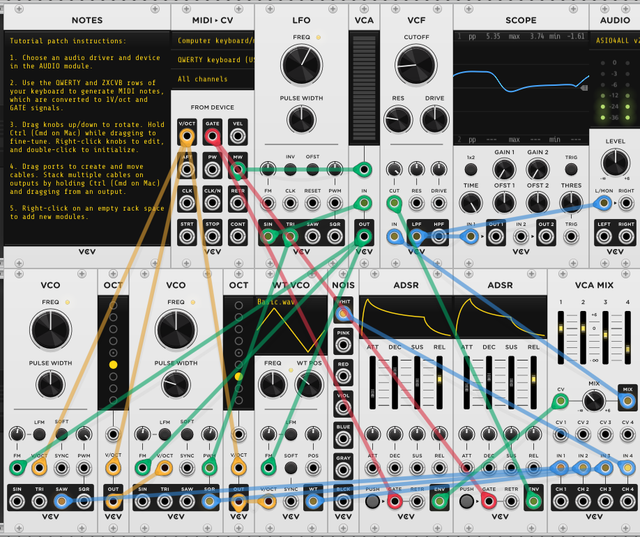
Task: Click the MIX output port on VCA MIX
Action: pos(627,401)
